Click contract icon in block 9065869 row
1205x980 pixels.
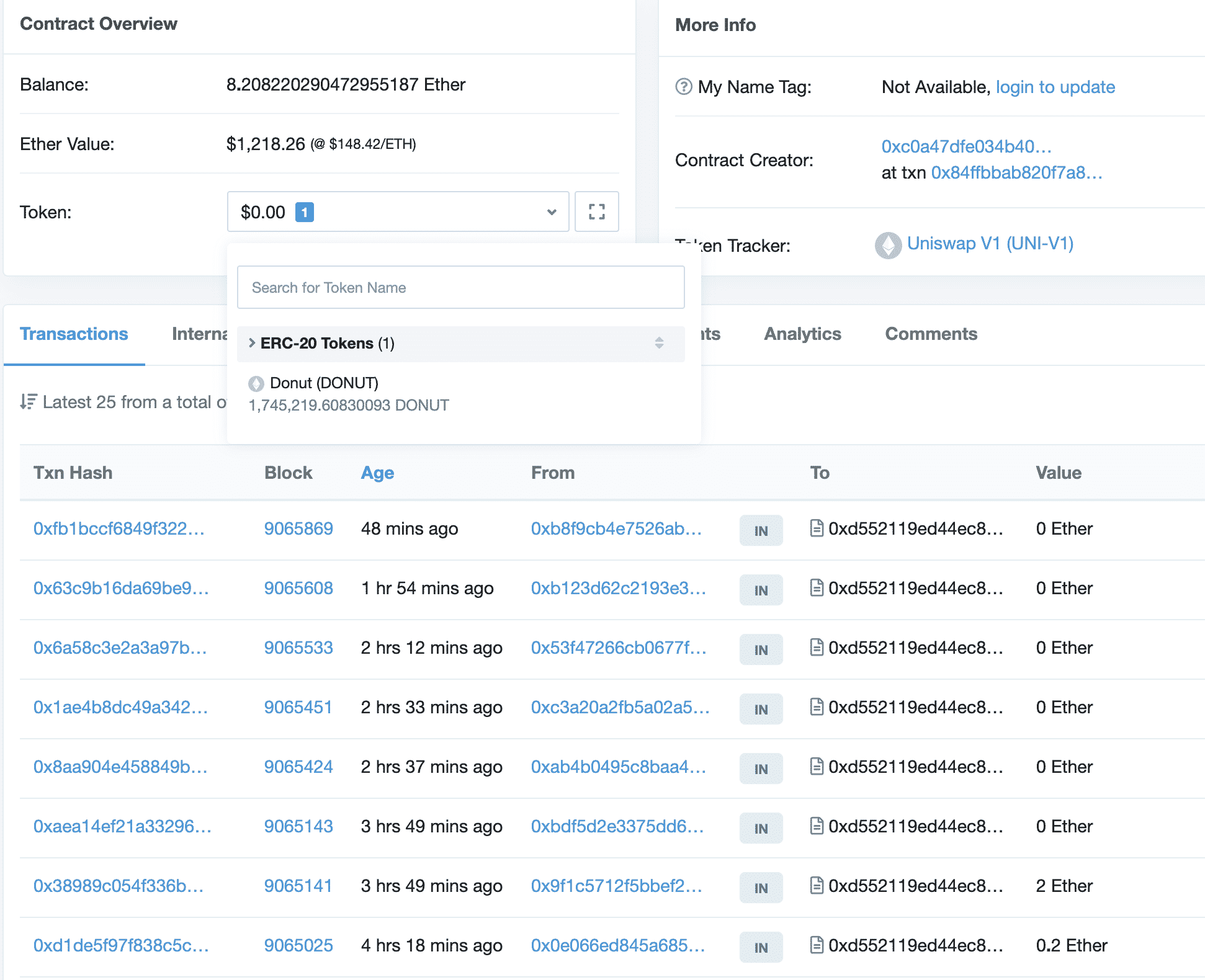[817, 528]
